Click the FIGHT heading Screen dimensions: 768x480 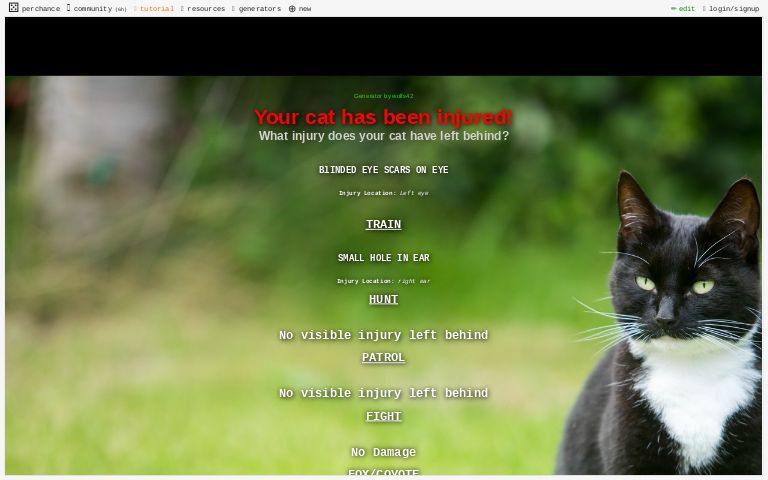(383, 417)
